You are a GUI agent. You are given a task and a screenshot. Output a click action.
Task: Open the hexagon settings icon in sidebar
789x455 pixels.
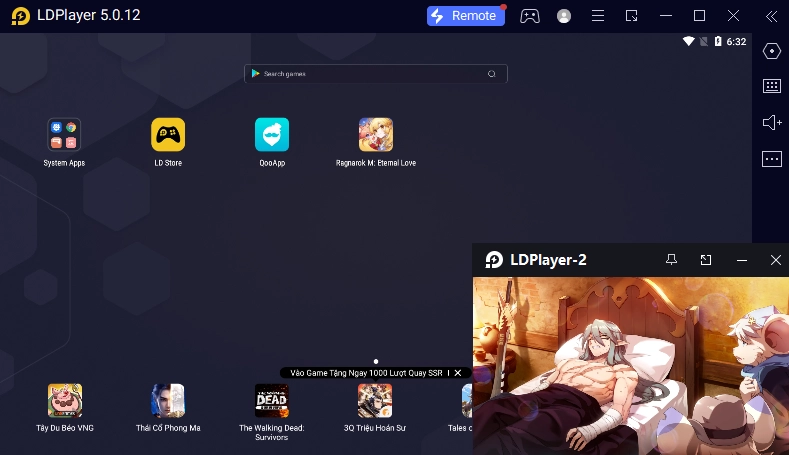click(x=771, y=51)
